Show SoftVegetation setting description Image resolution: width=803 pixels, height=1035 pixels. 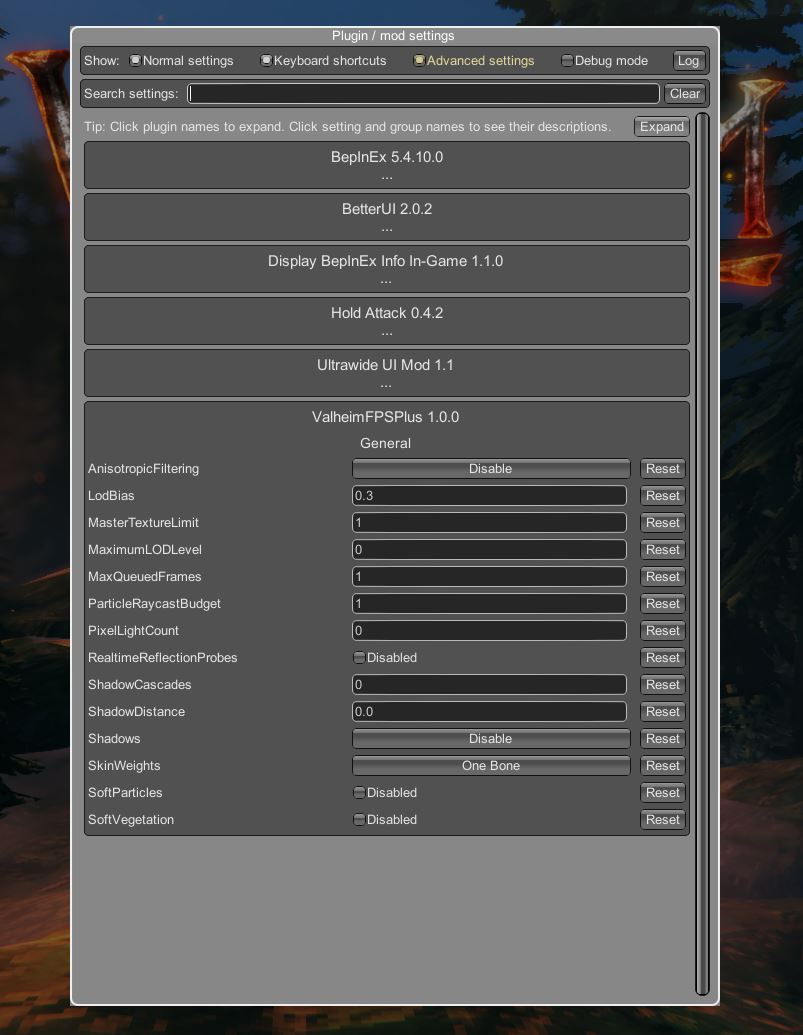(131, 819)
